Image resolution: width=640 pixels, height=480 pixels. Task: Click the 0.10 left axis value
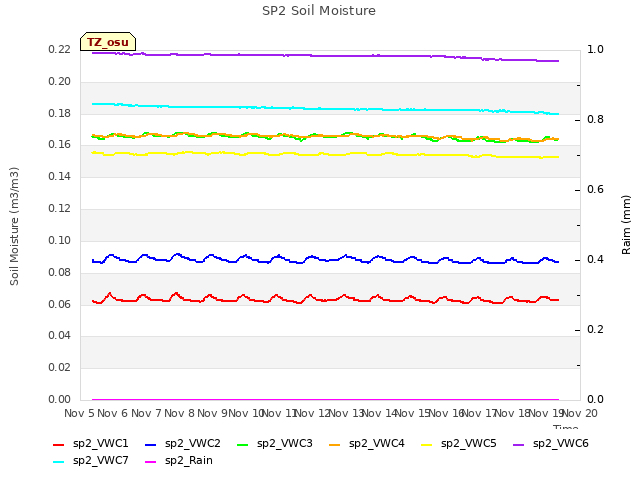[60, 240]
